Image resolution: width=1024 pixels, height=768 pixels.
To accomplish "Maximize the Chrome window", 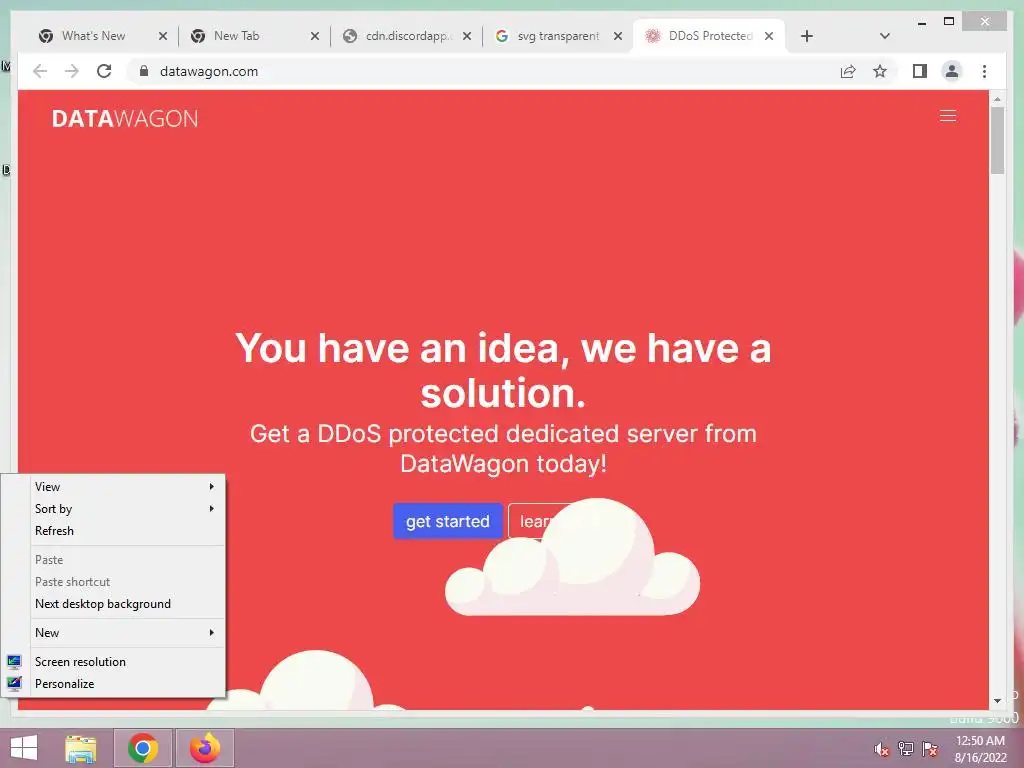I will click(x=950, y=22).
